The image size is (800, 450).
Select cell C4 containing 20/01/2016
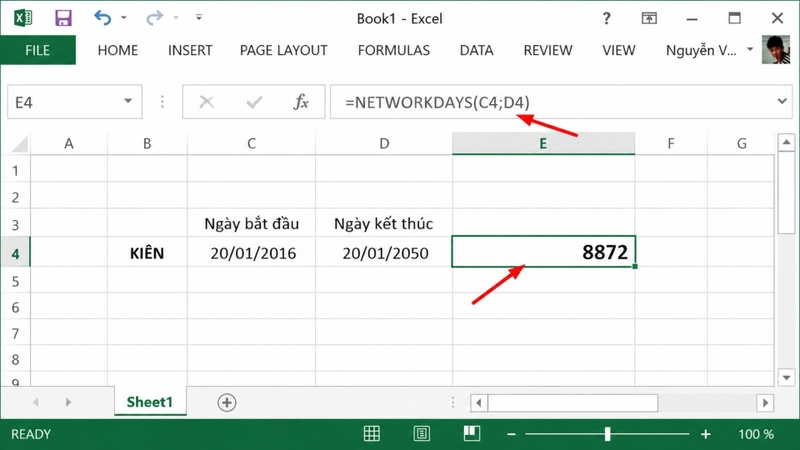pos(252,253)
